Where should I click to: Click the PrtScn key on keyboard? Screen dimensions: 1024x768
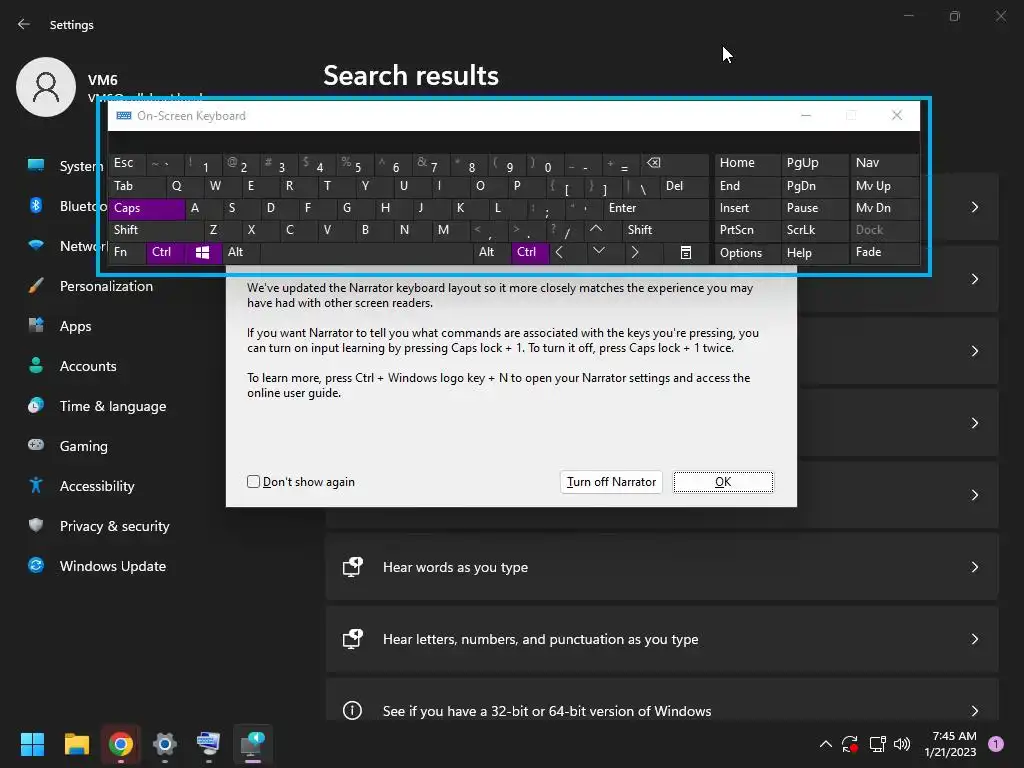tap(747, 230)
